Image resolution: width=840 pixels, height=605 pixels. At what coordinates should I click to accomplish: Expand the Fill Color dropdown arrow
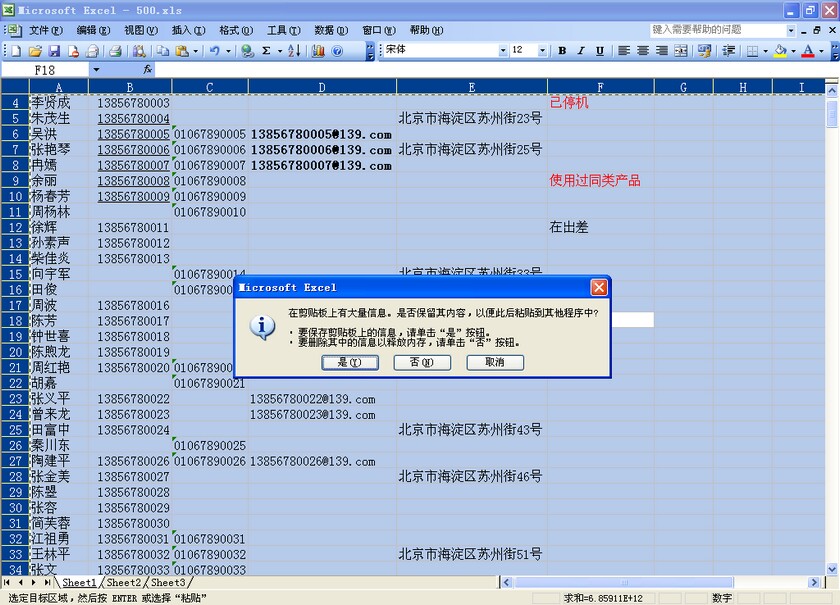coord(793,51)
